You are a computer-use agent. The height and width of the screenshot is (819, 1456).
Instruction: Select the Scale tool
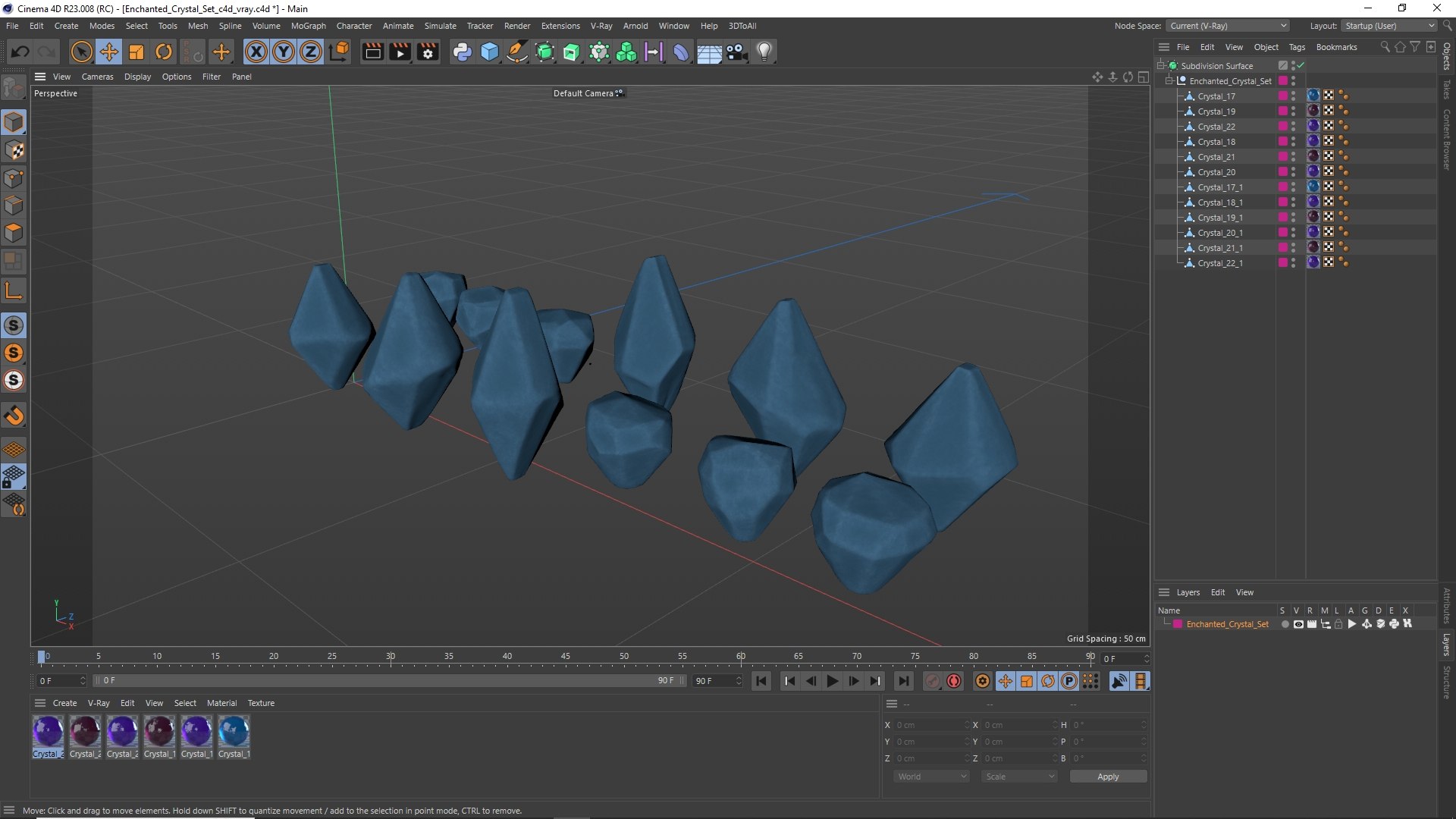136,52
